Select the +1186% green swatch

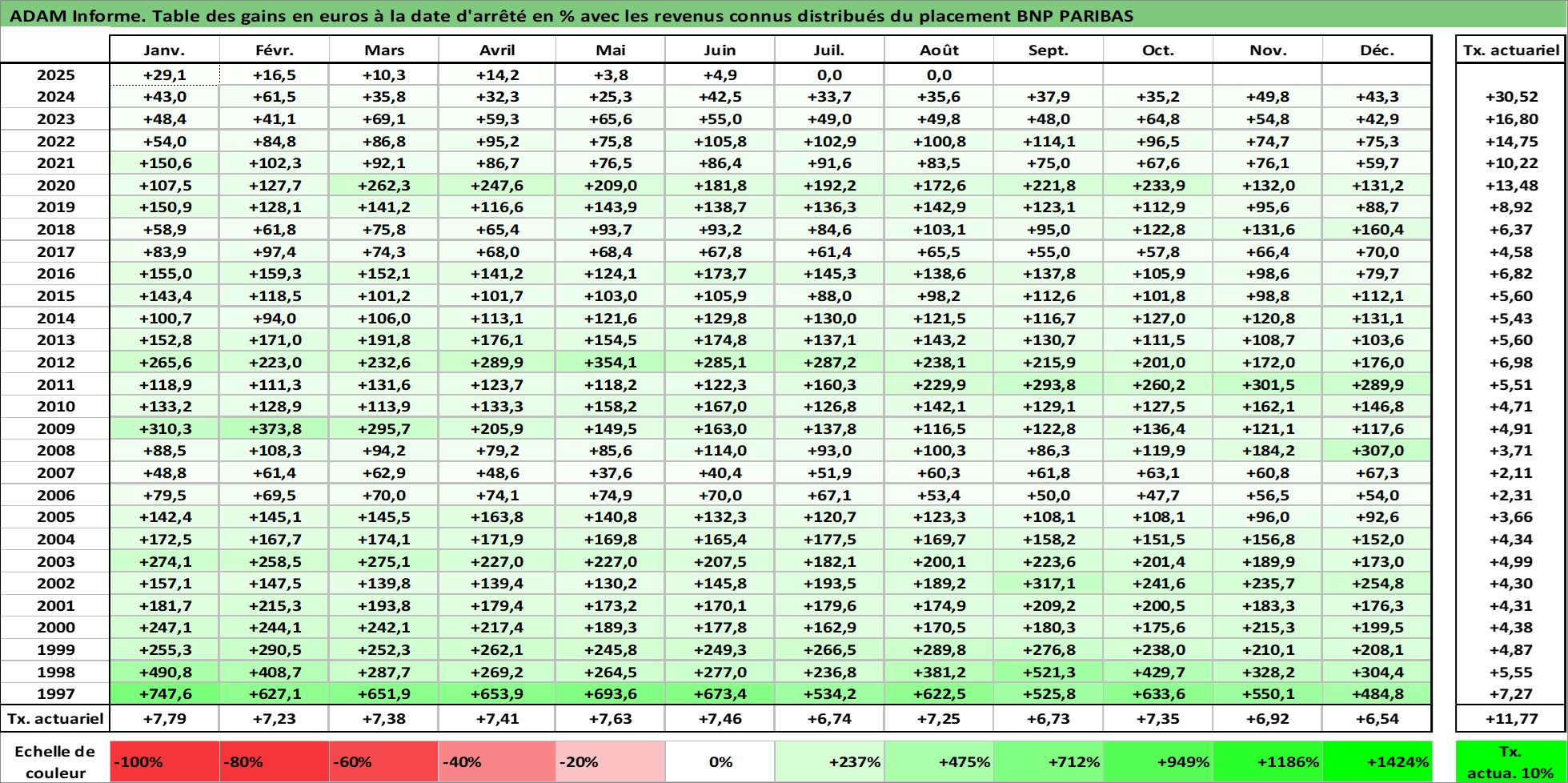click(1268, 761)
